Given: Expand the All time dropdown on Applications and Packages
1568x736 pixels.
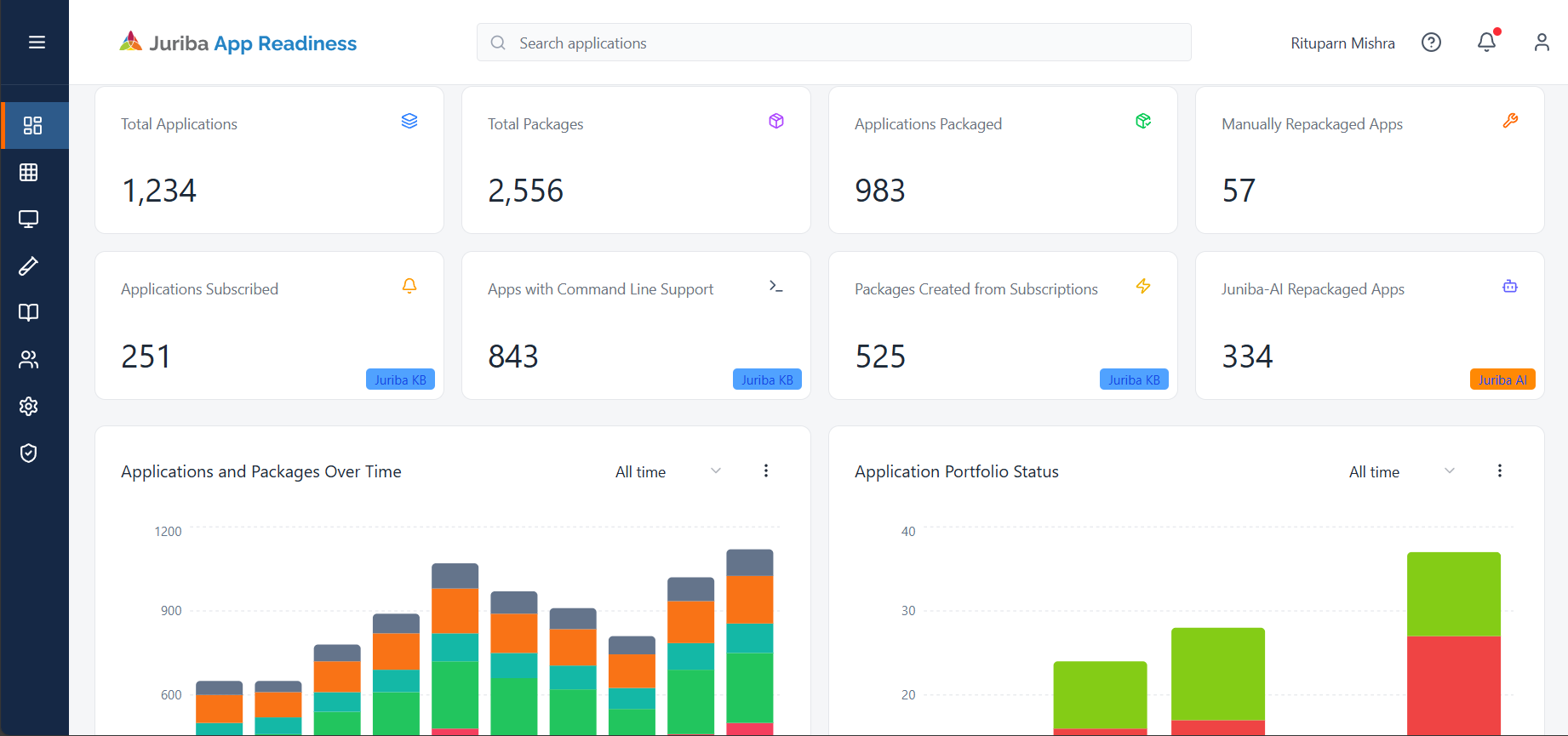Looking at the screenshot, I should (668, 471).
